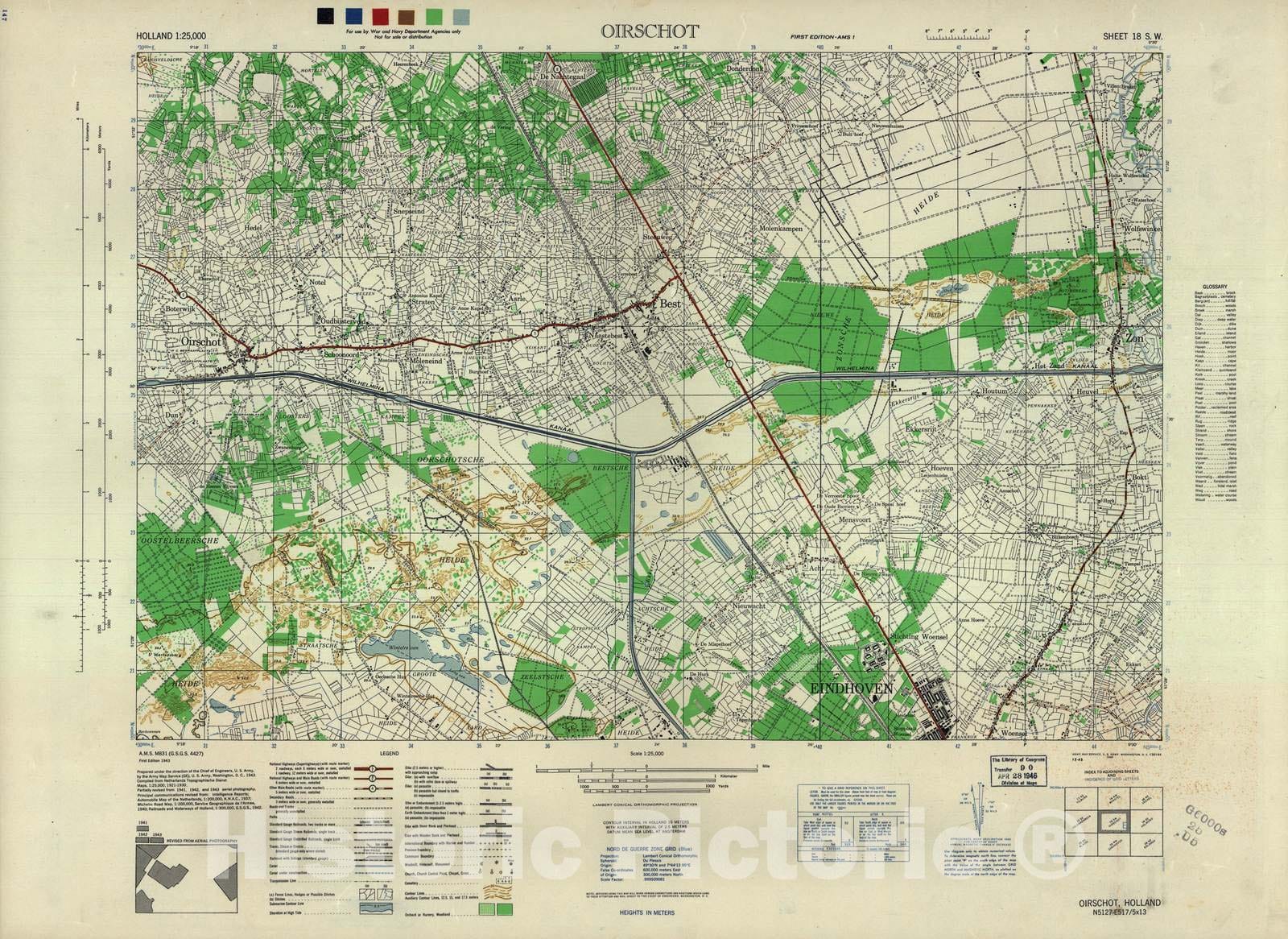Viewport: 1288px width, 939px height.
Task: Click the Hedel place name
Action: [254, 228]
